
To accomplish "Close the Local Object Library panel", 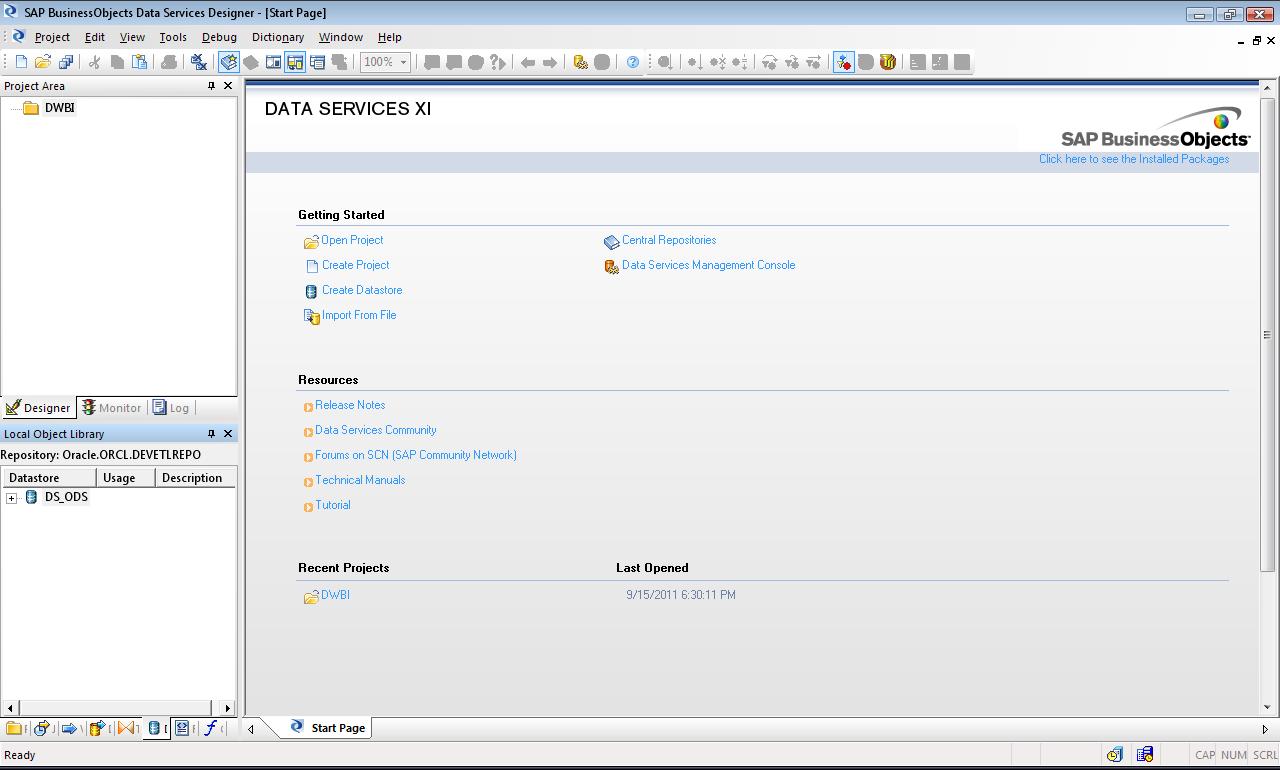I will [x=228, y=434].
